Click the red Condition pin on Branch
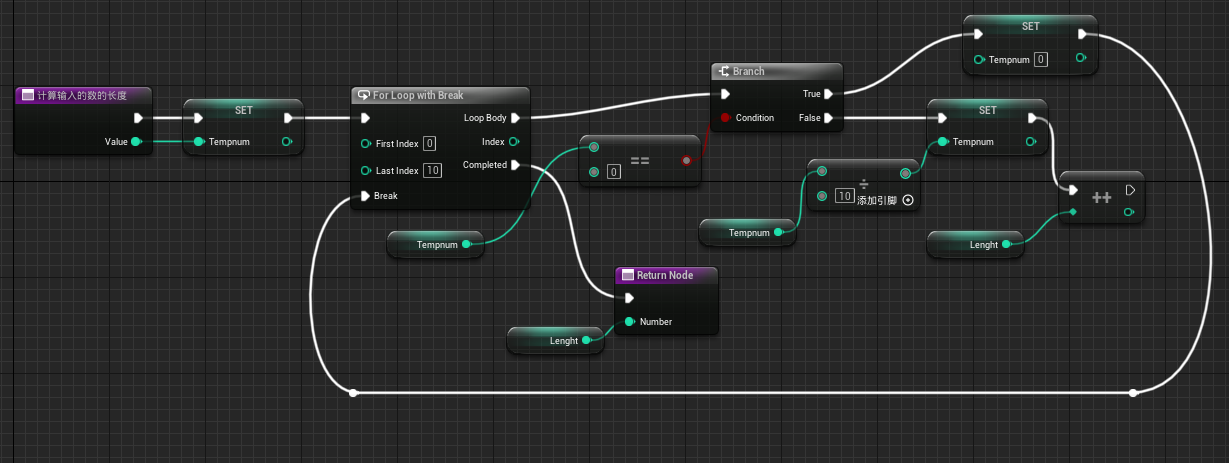This screenshot has height=463, width=1229. click(x=725, y=118)
